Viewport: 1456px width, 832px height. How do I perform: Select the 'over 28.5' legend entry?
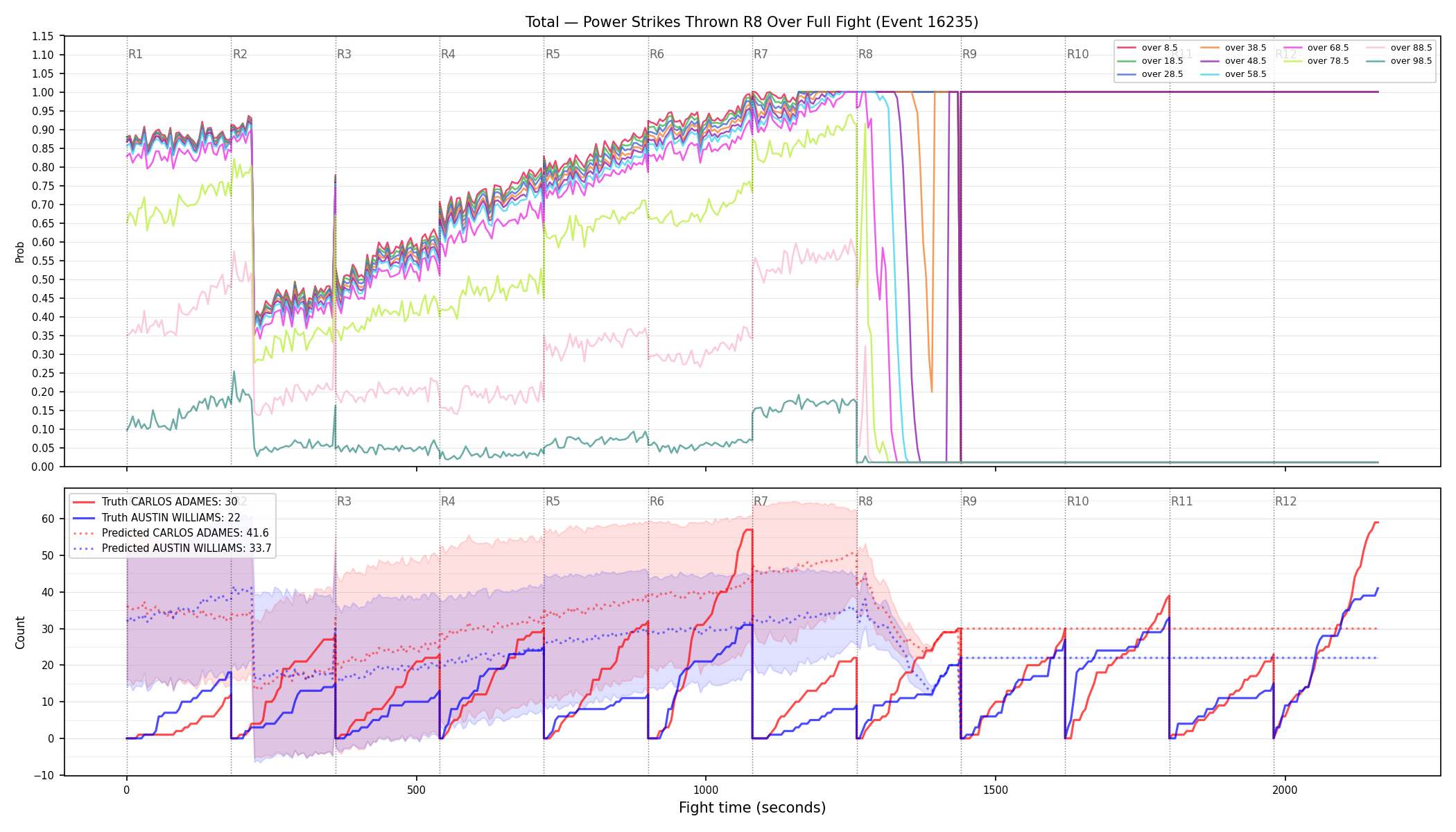[1150, 74]
